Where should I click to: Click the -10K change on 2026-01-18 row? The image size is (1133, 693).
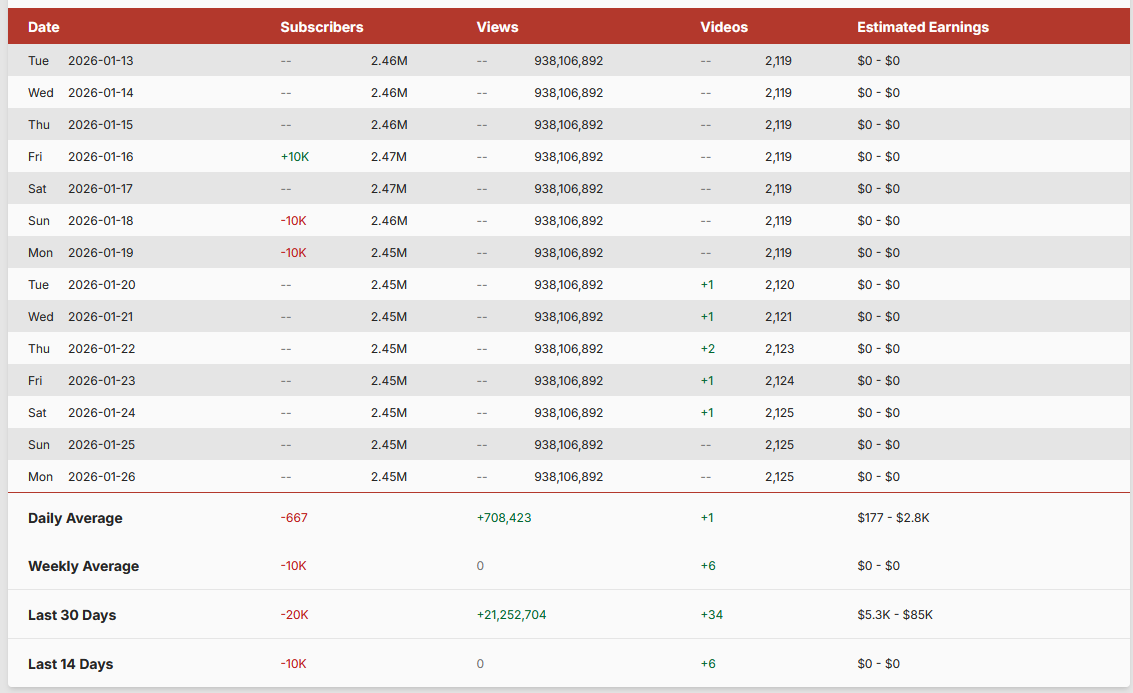(x=293, y=220)
